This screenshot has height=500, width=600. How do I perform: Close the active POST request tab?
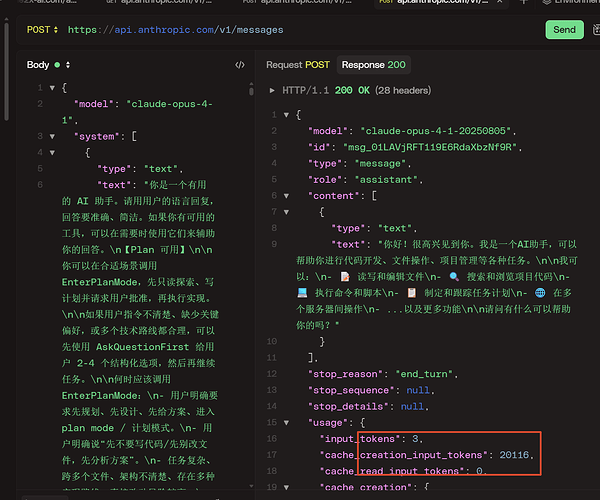tap(500, 2)
